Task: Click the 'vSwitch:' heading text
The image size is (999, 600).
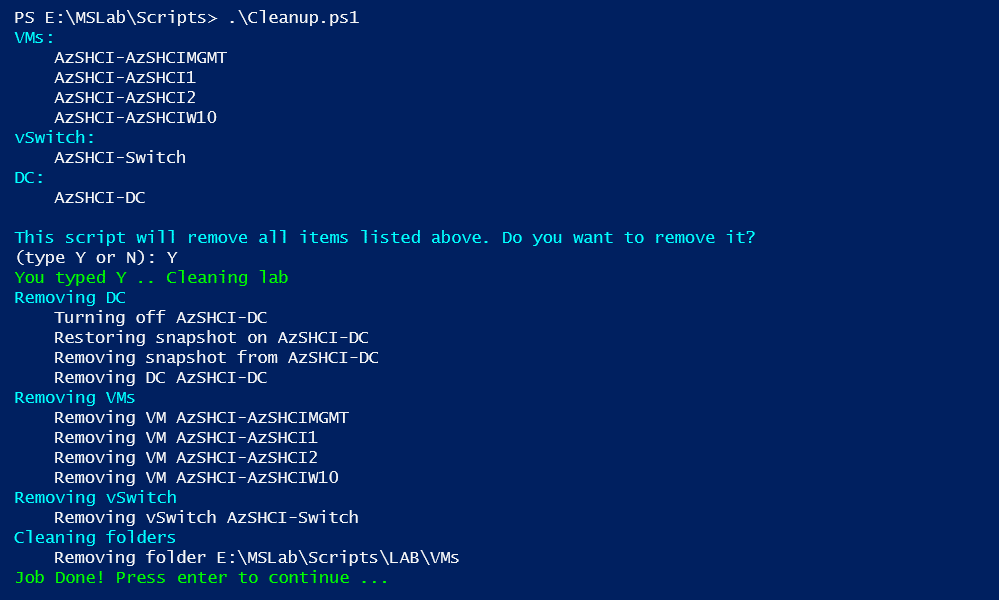Action: click(55, 138)
